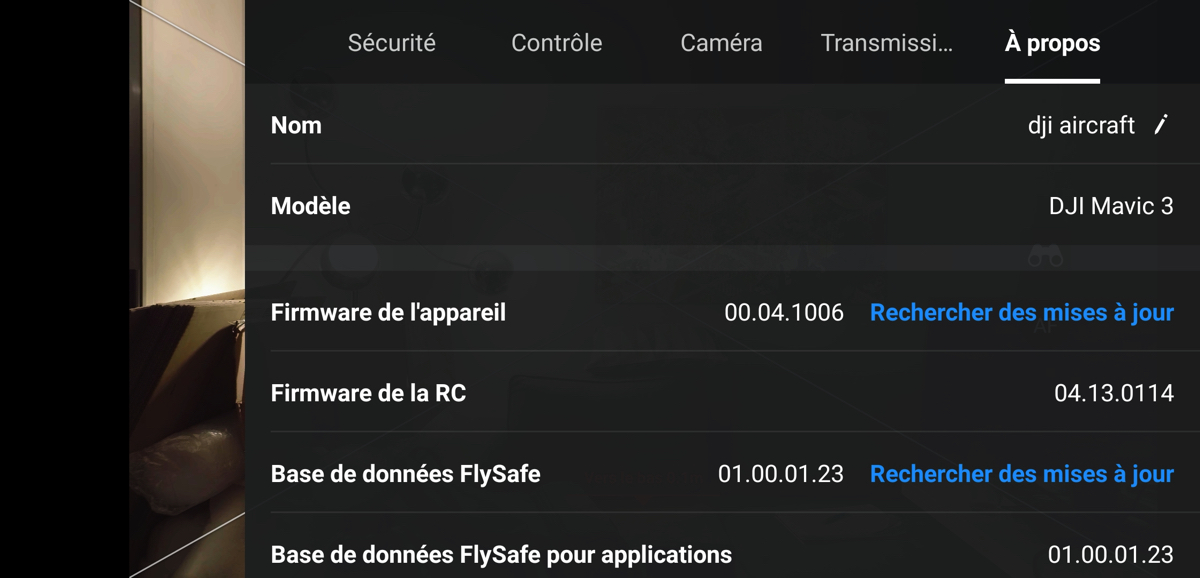The image size is (1200, 578).
Task: Tap the Firmware de l'appareil label
Action: (388, 313)
